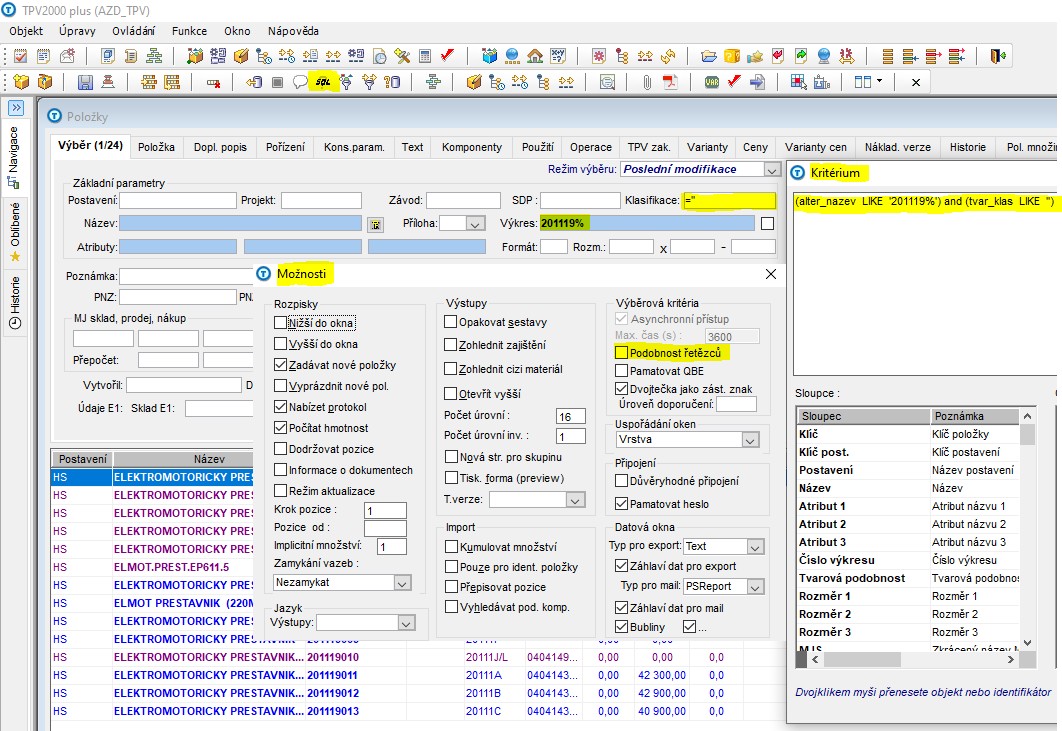Switch to the Komponenty tab
The image size is (1062, 731).
point(472,147)
